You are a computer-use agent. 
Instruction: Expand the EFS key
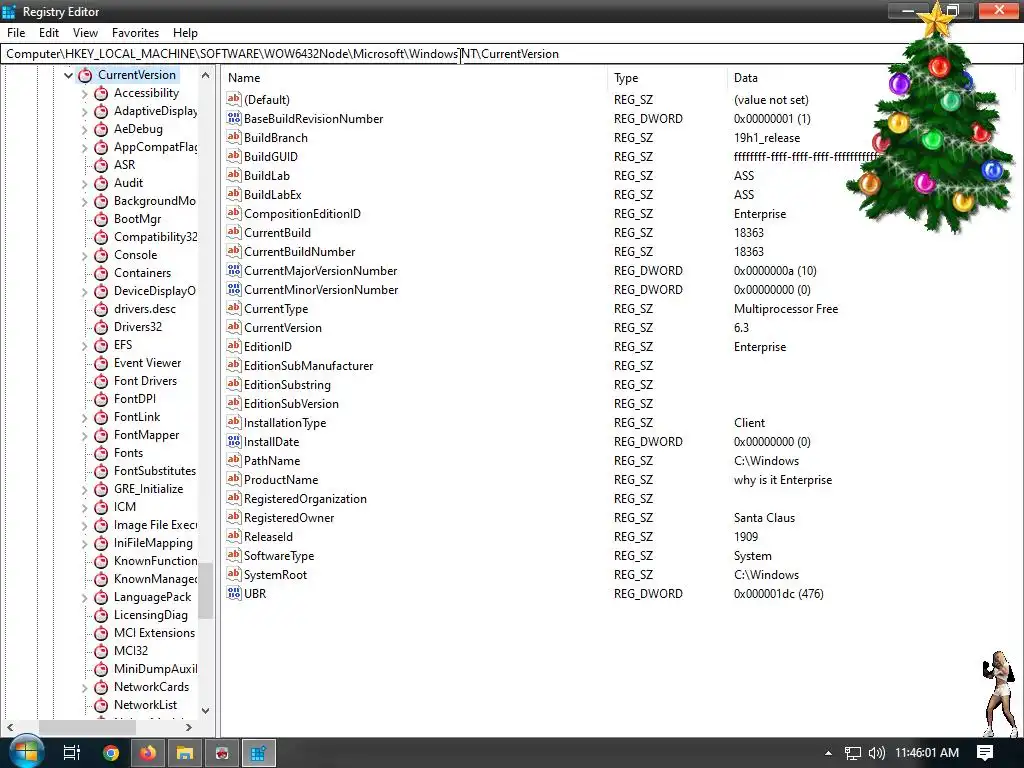(x=84, y=345)
